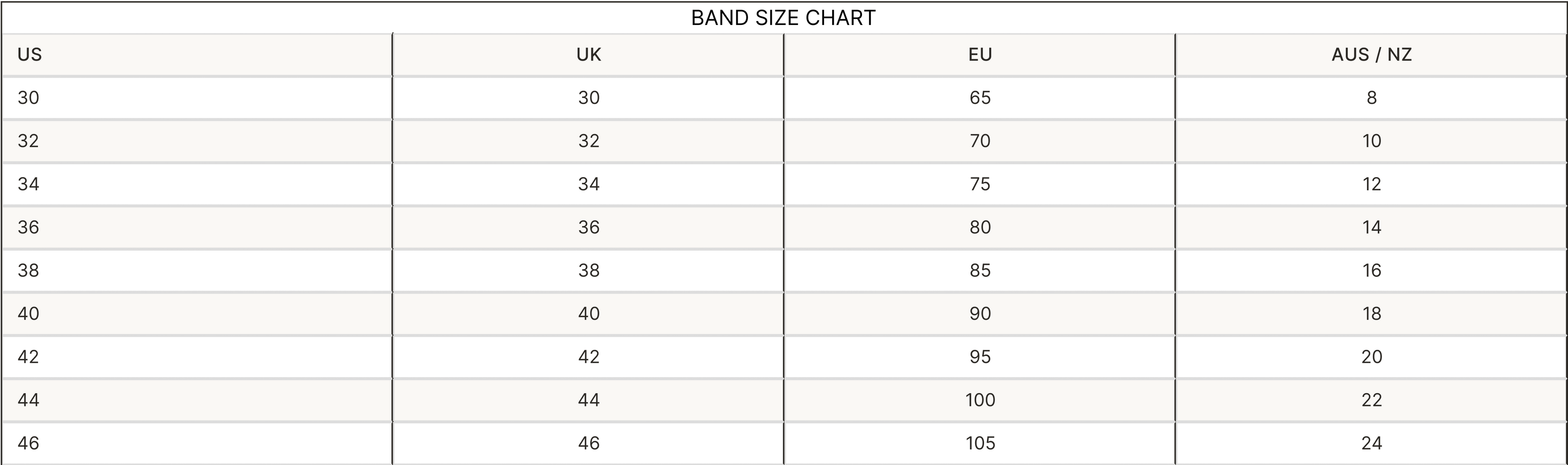The image size is (1568, 465).
Task: Click the EU column header
Action: pos(980,55)
